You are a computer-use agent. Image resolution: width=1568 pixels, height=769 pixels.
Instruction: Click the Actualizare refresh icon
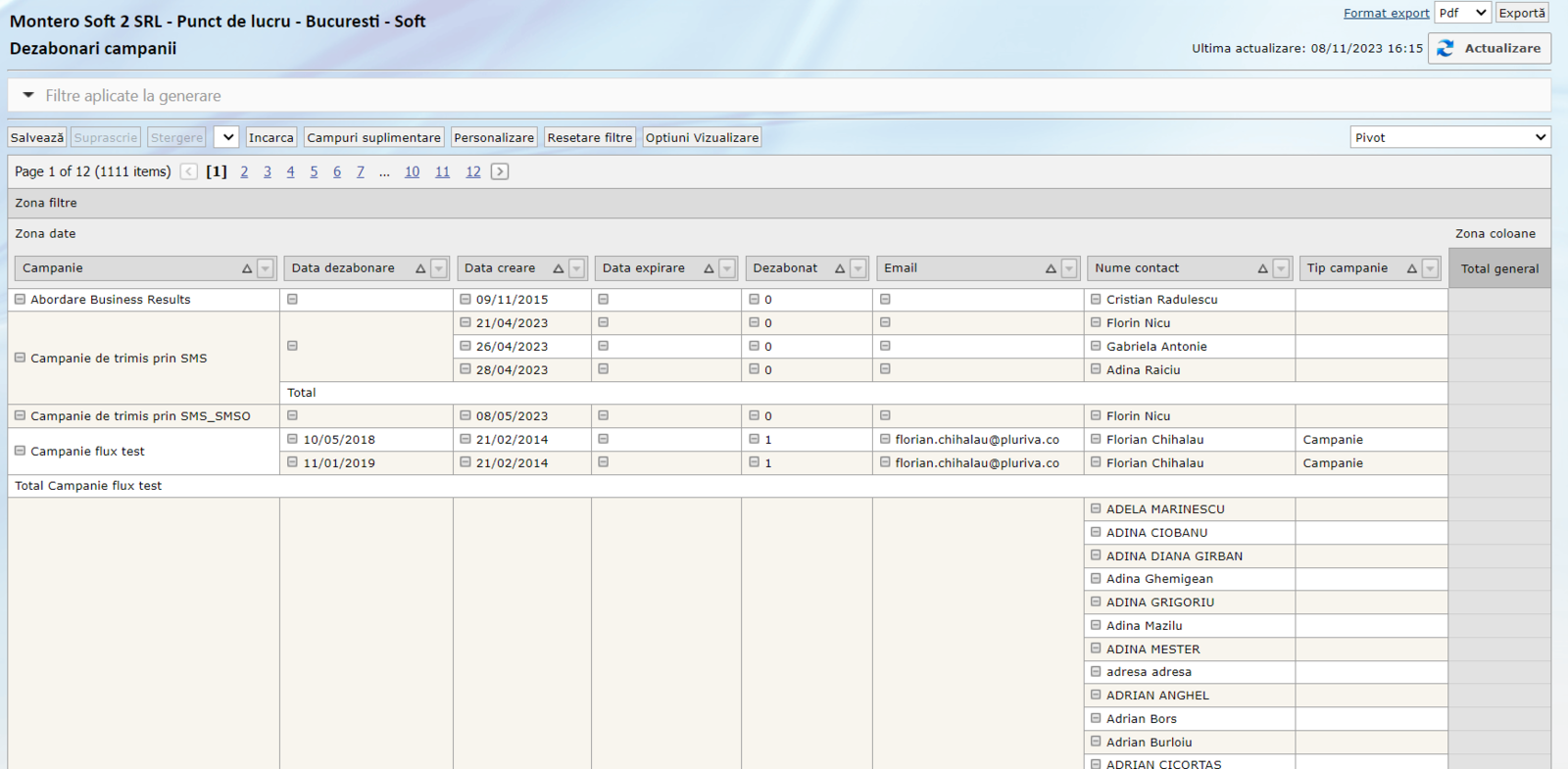(1445, 48)
